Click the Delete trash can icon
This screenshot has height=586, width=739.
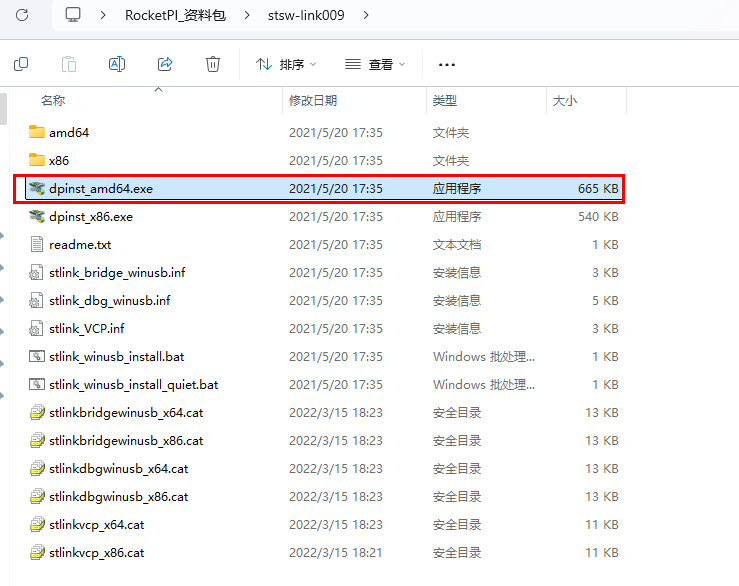click(213, 64)
